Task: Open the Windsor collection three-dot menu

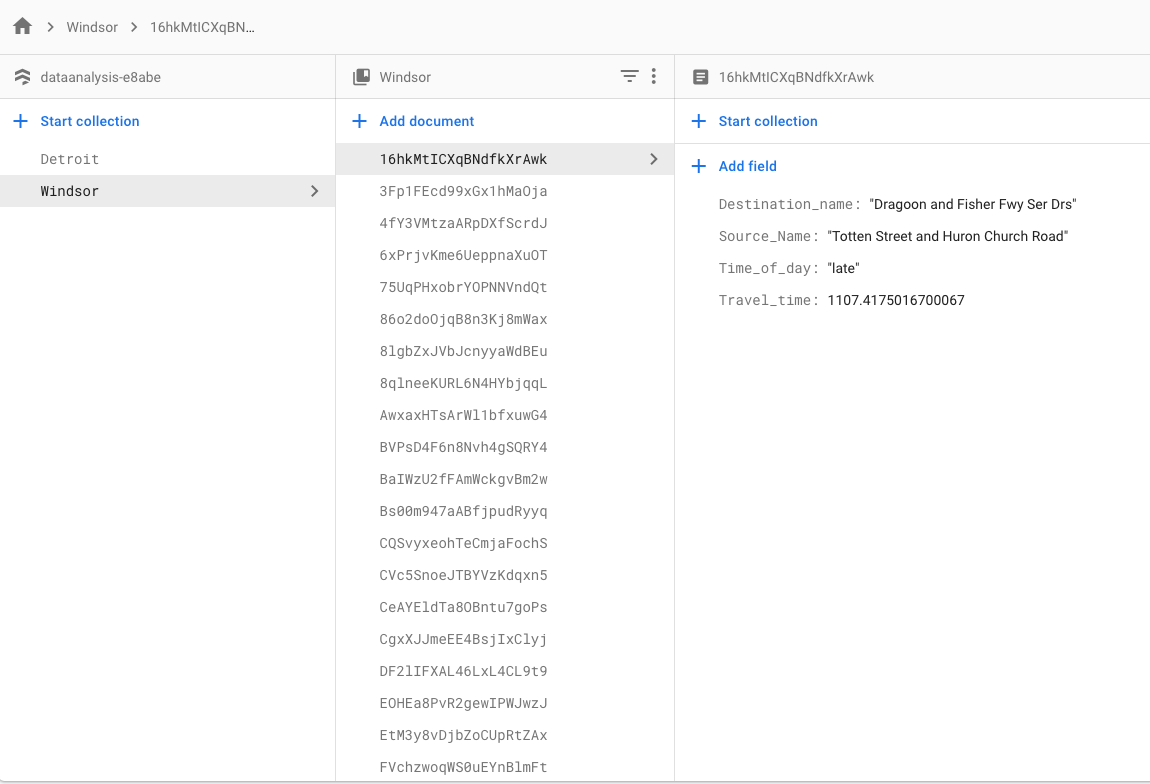Action: point(654,76)
